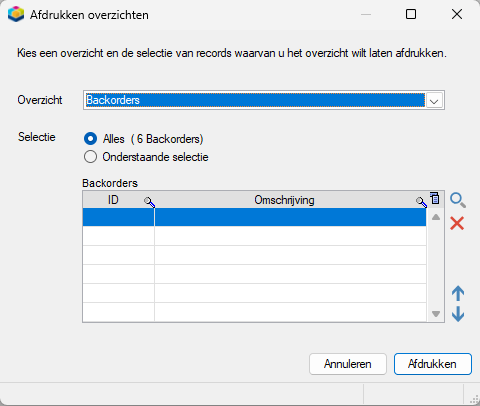
Task: Click the Omschrijving column filter magnifier icon
Action: point(421,202)
